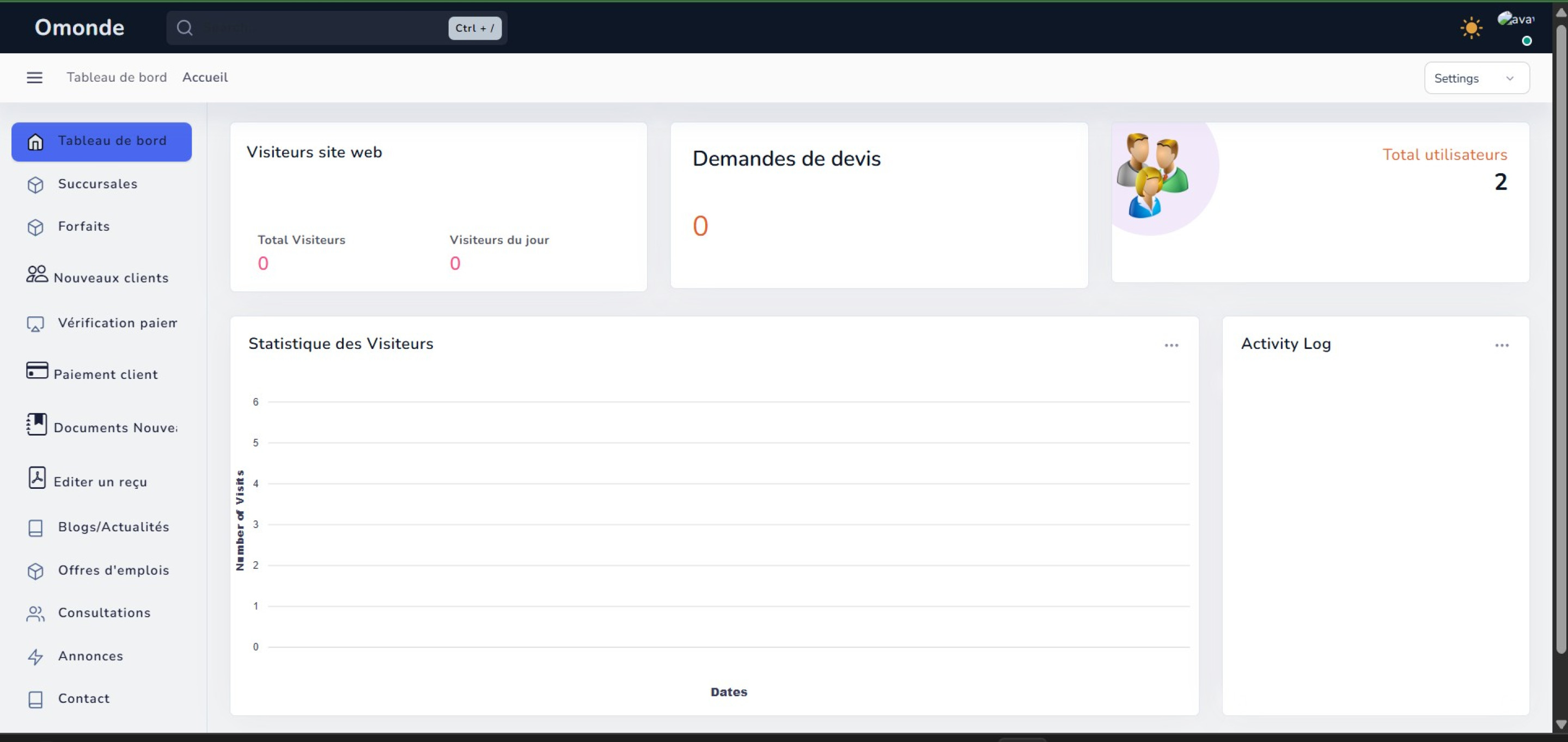Select Succursales in the sidebar

click(x=97, y=183)
